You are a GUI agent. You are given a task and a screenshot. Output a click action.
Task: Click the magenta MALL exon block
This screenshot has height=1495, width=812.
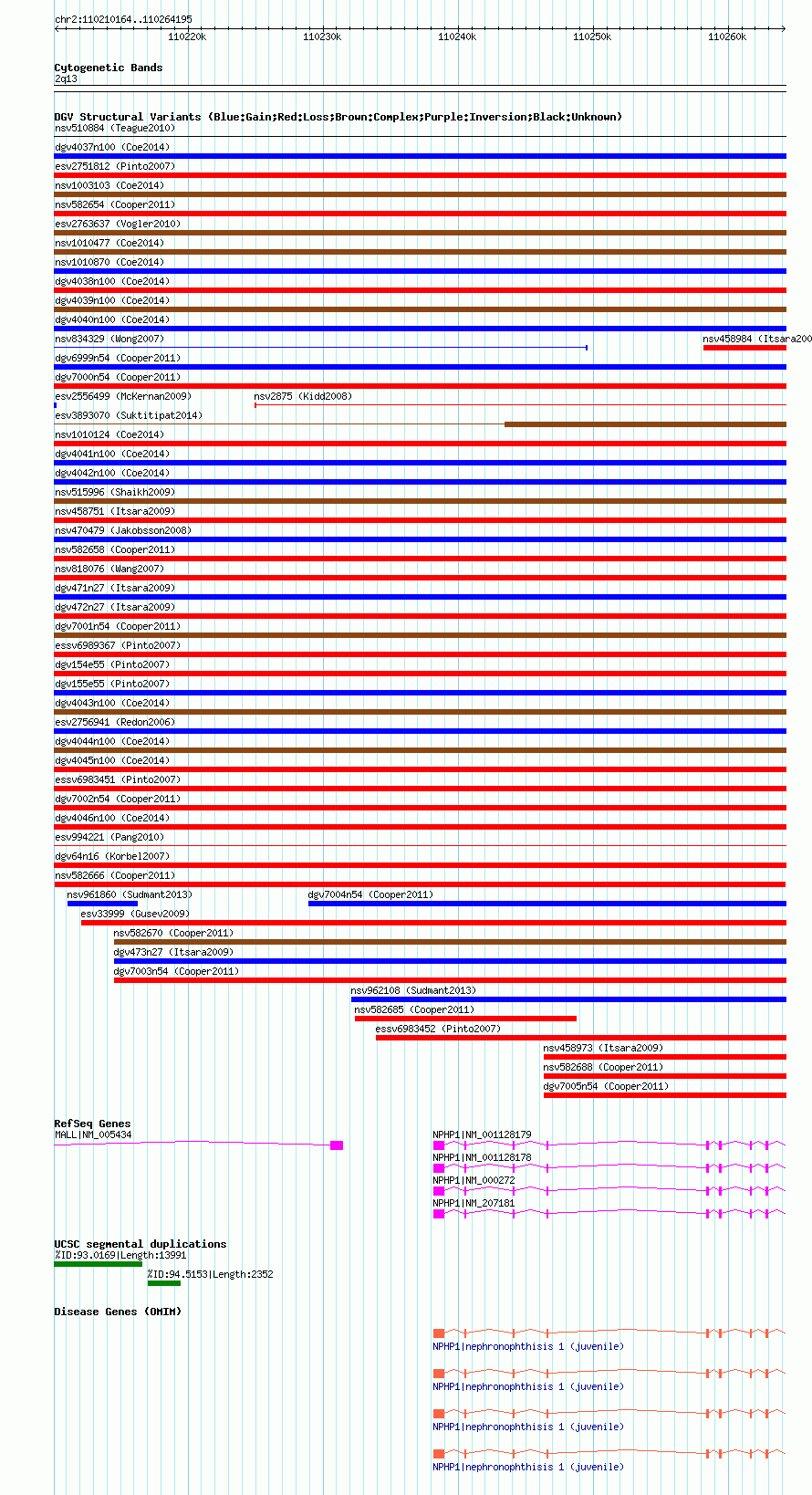pos(337,1145)
